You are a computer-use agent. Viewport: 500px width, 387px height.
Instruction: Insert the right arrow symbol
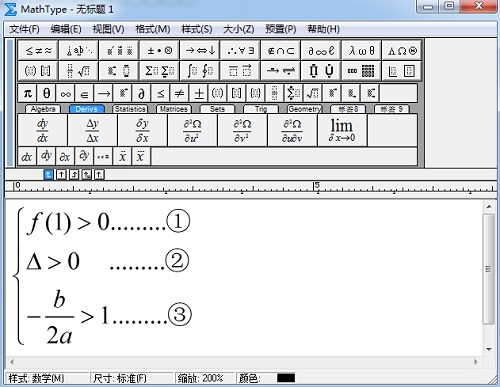point(104,93)
